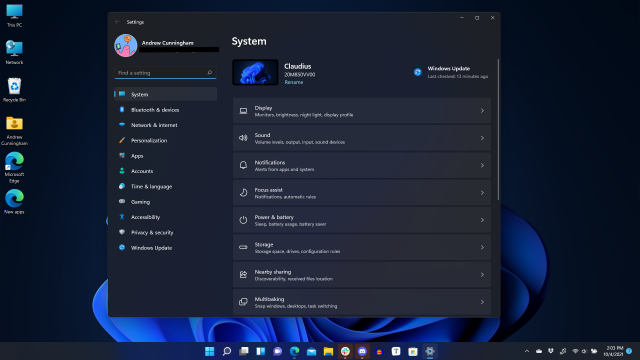Open Wi-Fi and volume quick settings
Image resolution: width=640 pixels, height=360 pixels.
[x=584, y=351]
